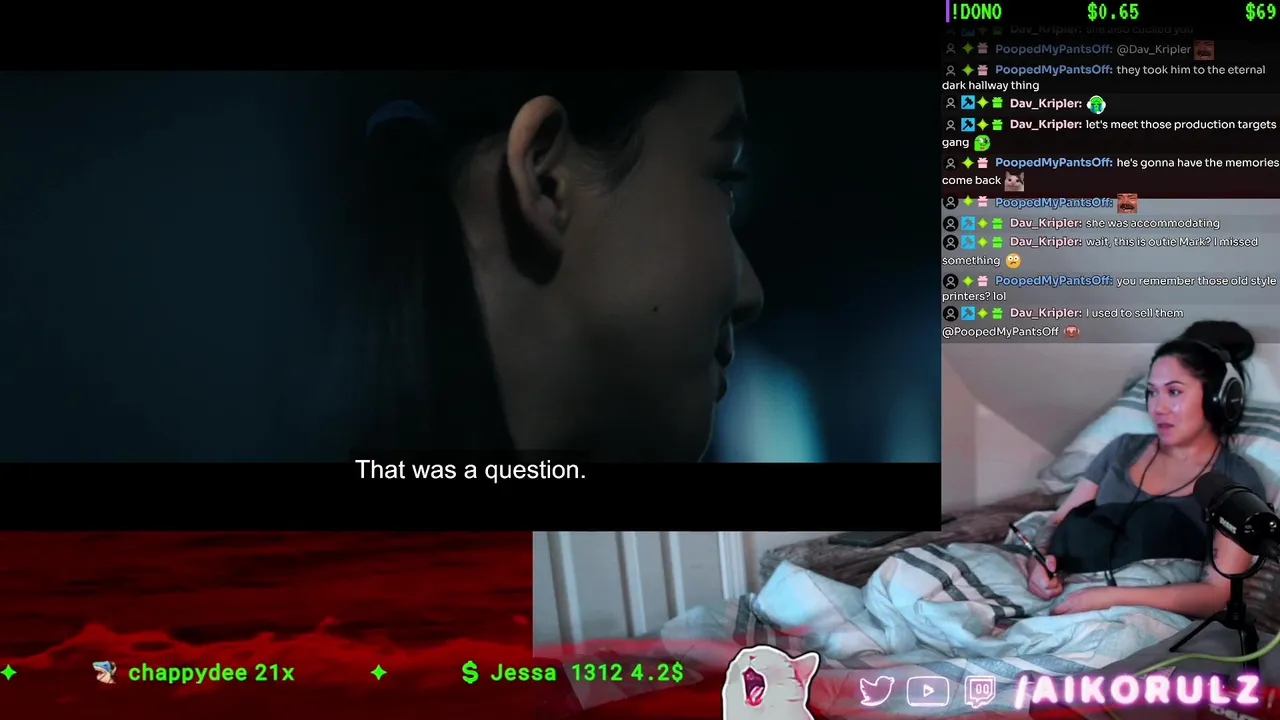Click the emote icon beside chappydee 21x
This screenshot has width=1280, height=720.
coord(105,673)
